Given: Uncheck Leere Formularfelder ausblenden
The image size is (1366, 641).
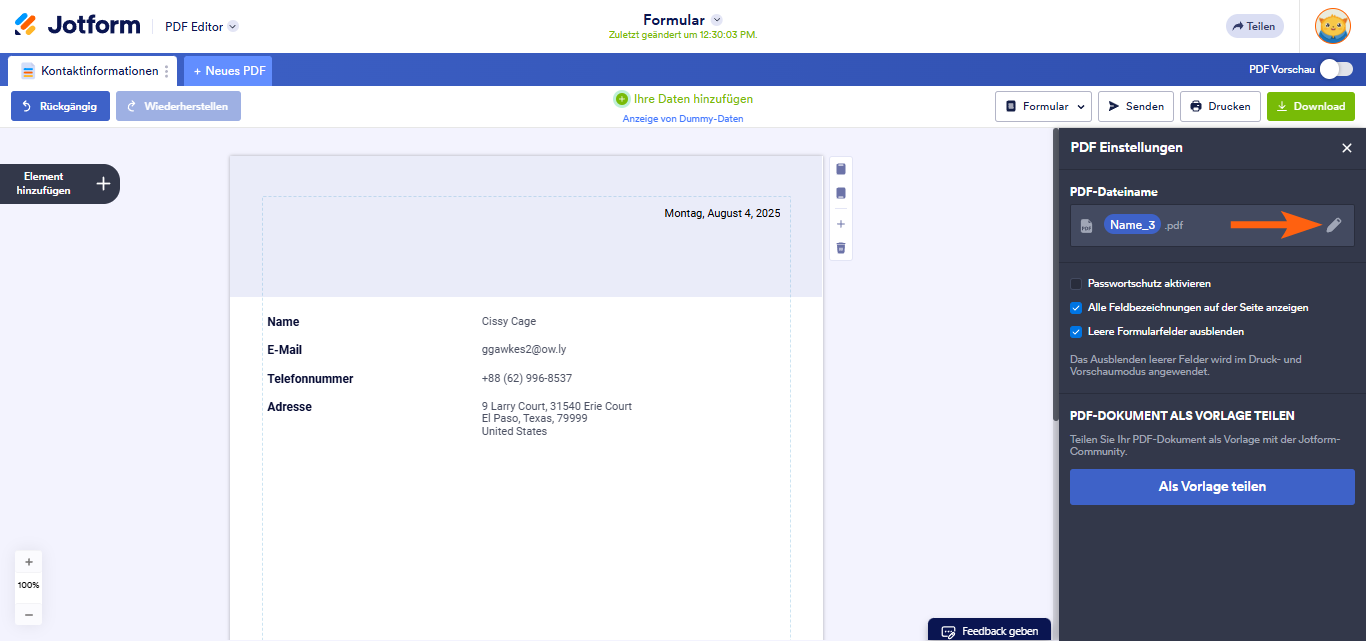Looking at the screenshot, I should (1076, 331).
